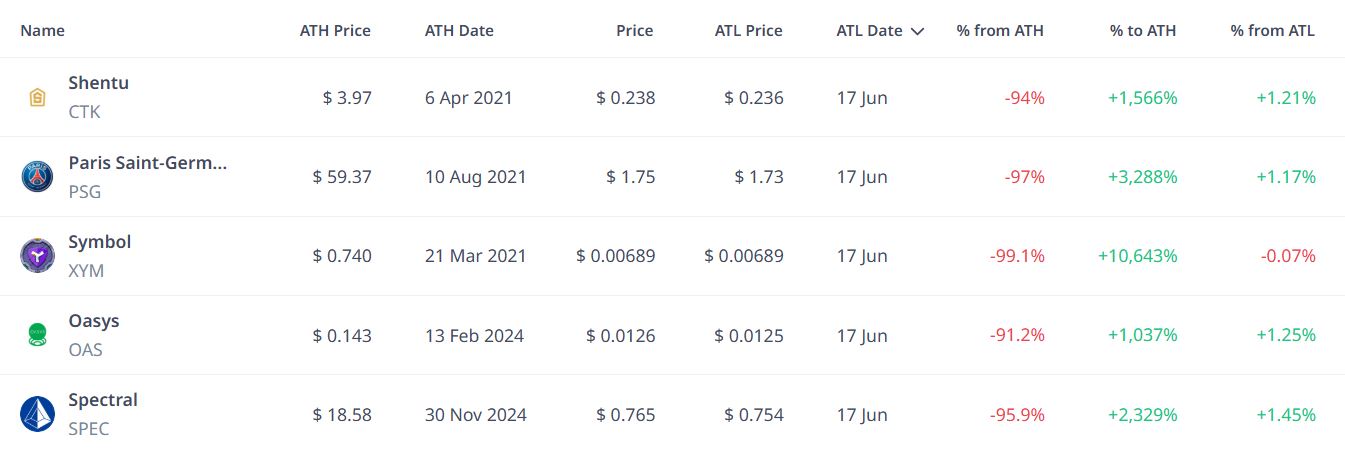Viewport: 1345px width, 453px height.
Task: Sort by % from ATH header
Action: 1000,31
